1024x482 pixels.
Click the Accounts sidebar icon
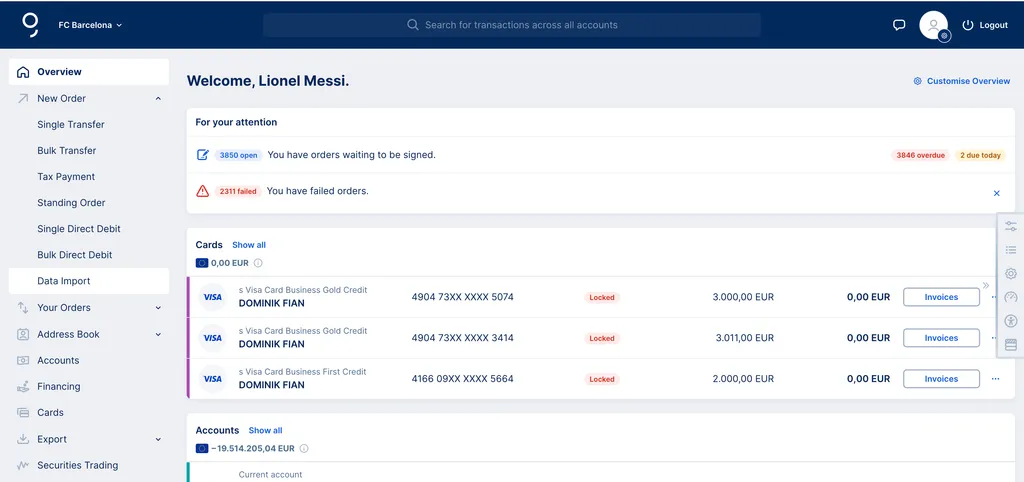coord(23,361)
